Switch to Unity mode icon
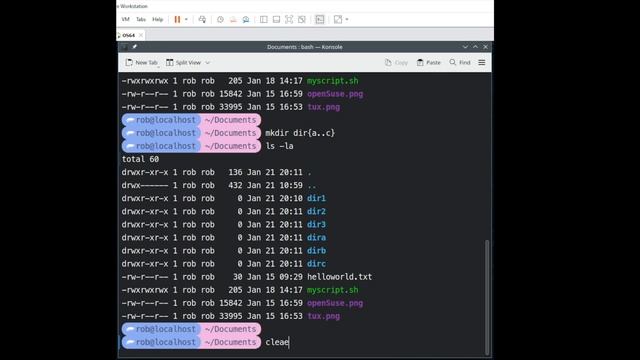This screenshot has width=640, height=360. (x=302, y=20)
